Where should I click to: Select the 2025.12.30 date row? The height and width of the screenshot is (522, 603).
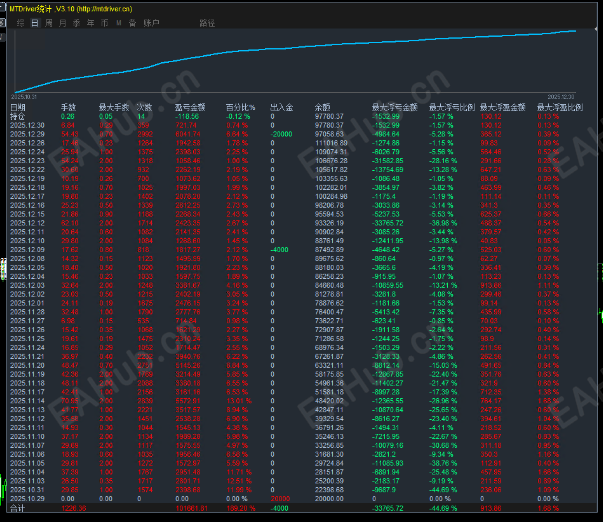coord(27,125)
